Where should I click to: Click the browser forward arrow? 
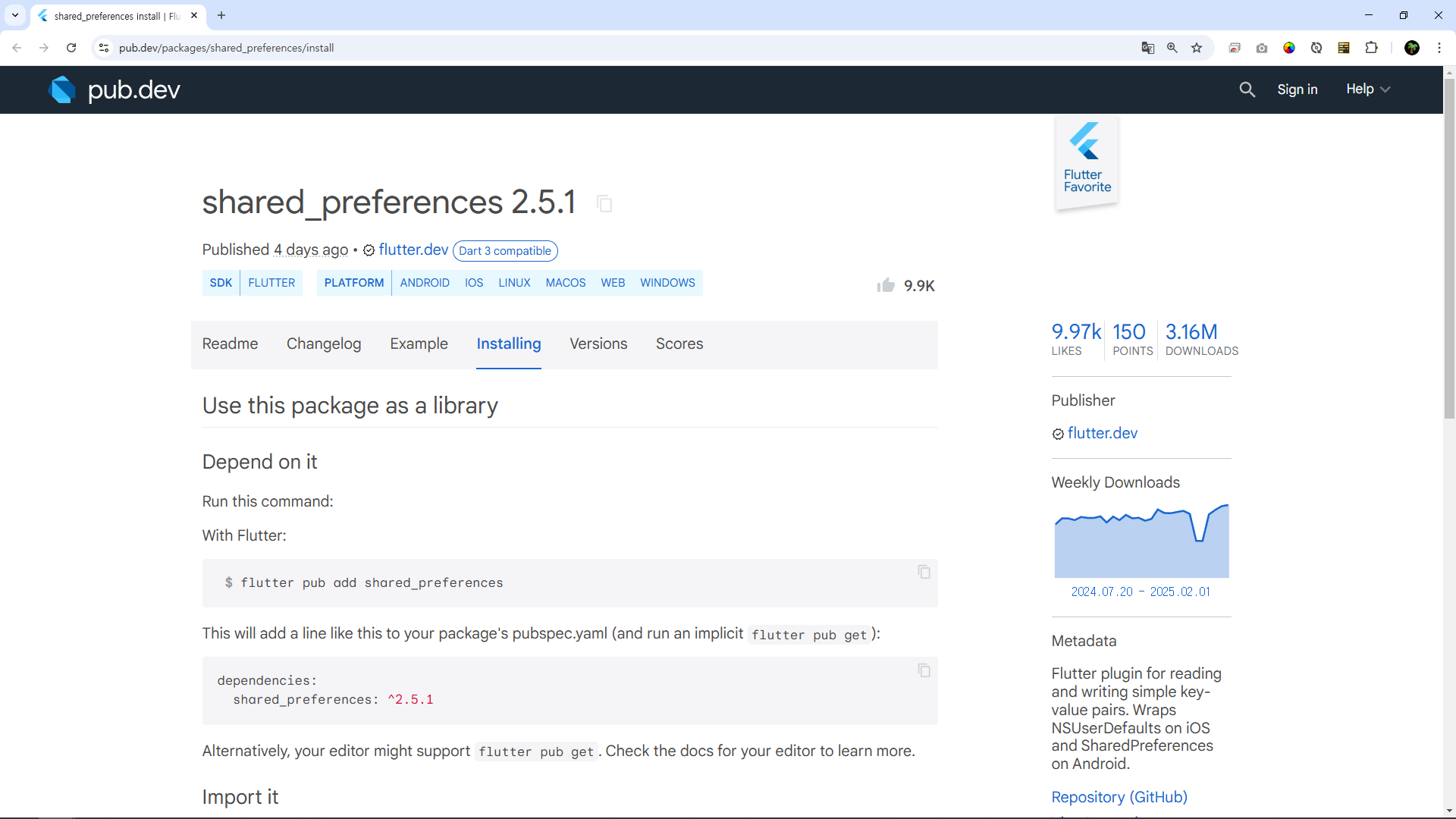pos(44,48)
